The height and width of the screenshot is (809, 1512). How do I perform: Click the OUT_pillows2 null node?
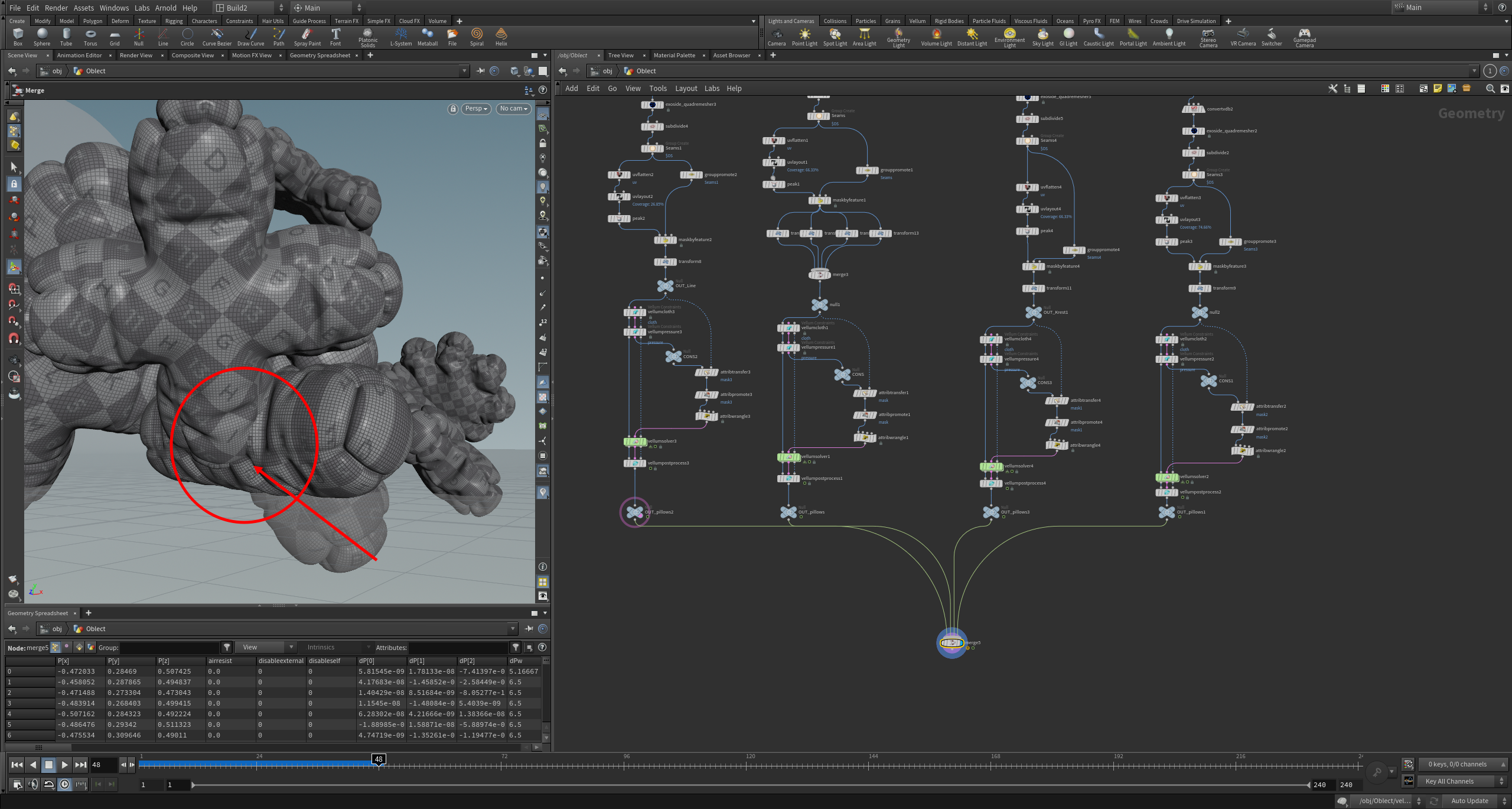[635, 512]
